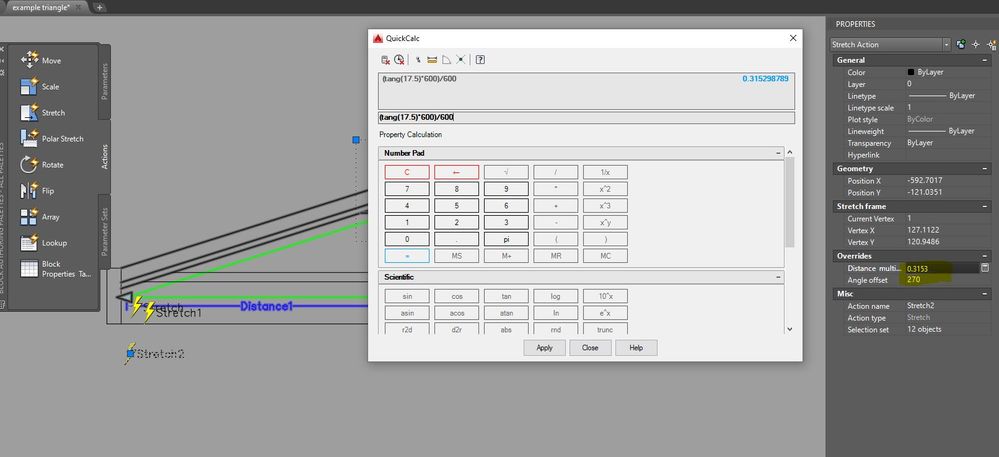The width and height of the screenshot is (999, 457).
Task: Collapse the Overrides properties section
Action: (x=985, y=256)
